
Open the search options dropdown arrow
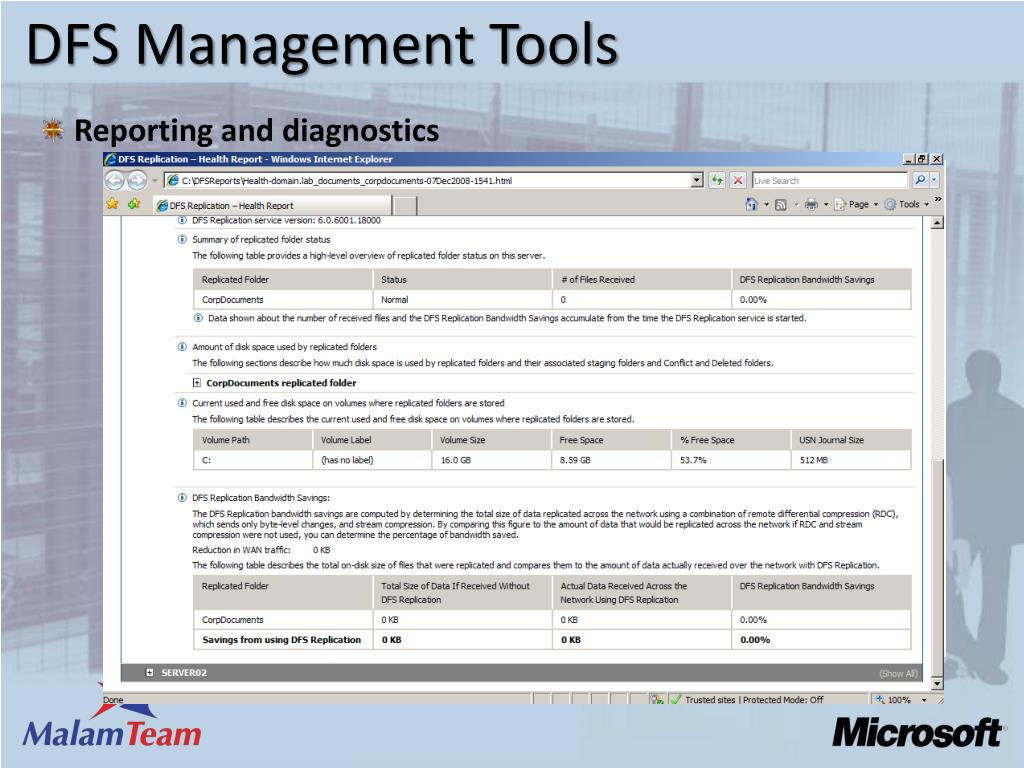(935, 180)
